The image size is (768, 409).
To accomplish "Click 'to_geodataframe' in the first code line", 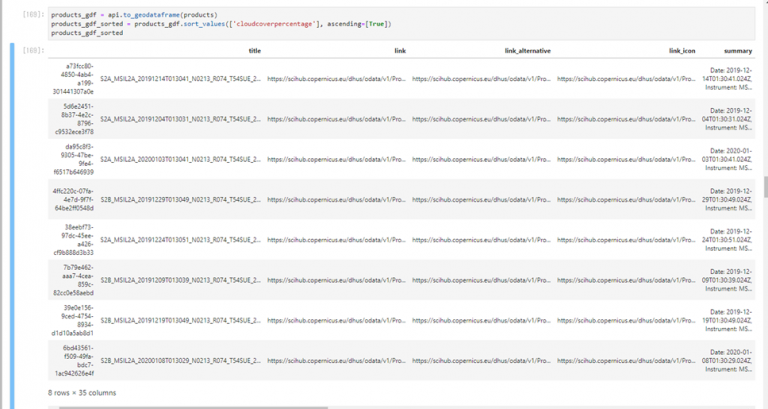I will (151, 15).
